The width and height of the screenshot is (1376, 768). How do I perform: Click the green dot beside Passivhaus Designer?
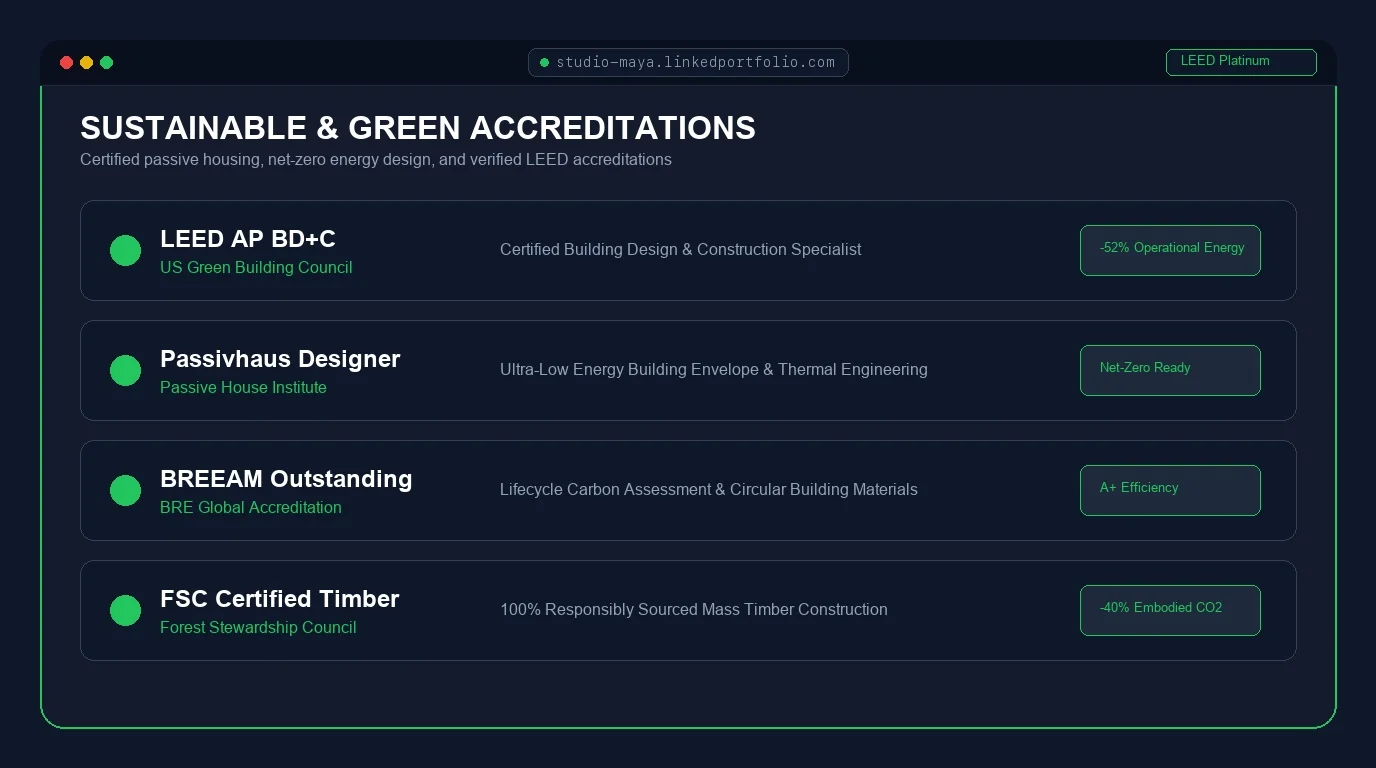coord(125,370)
